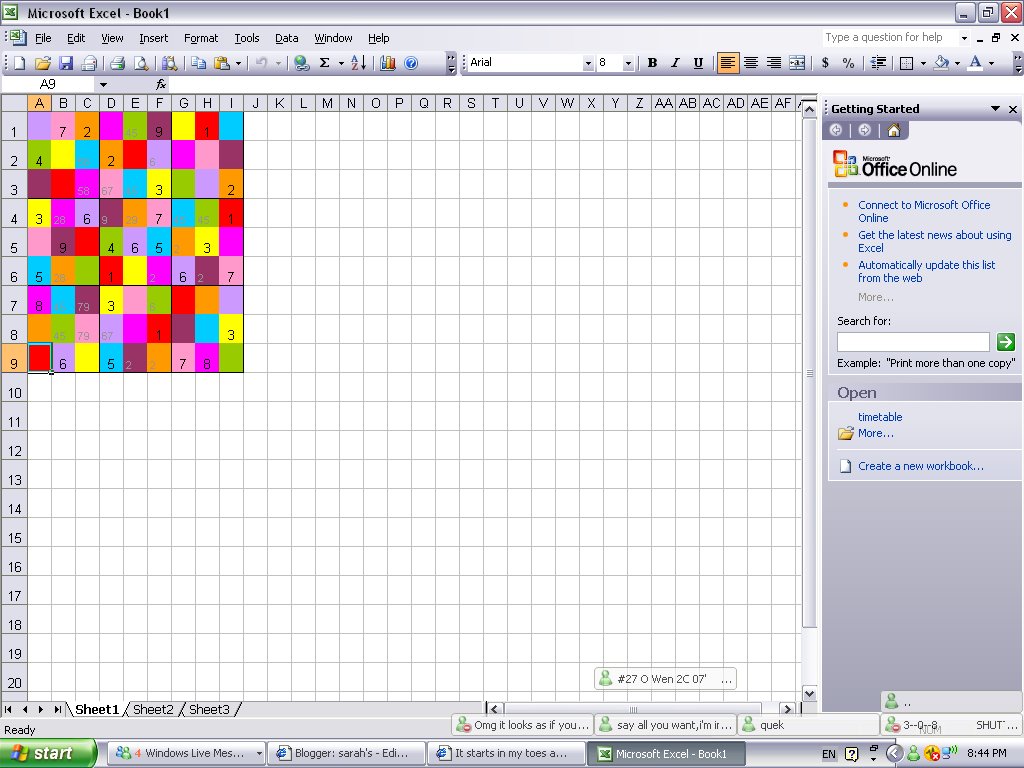This screenshot has height=768, width=1024.
Task: Open Windows Live Messenger taskbar group
Action: [x=187, y=753]
